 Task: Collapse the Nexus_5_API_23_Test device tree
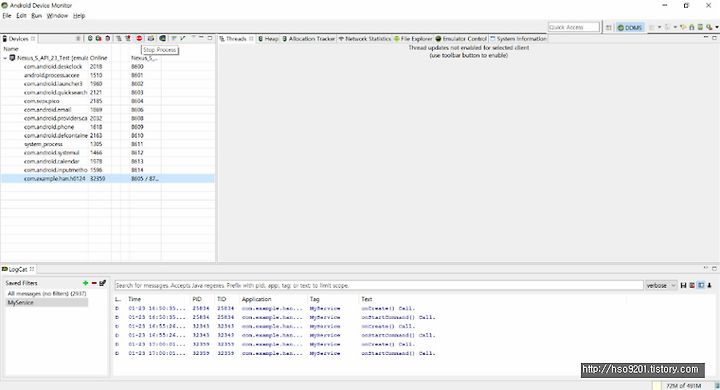5,58
